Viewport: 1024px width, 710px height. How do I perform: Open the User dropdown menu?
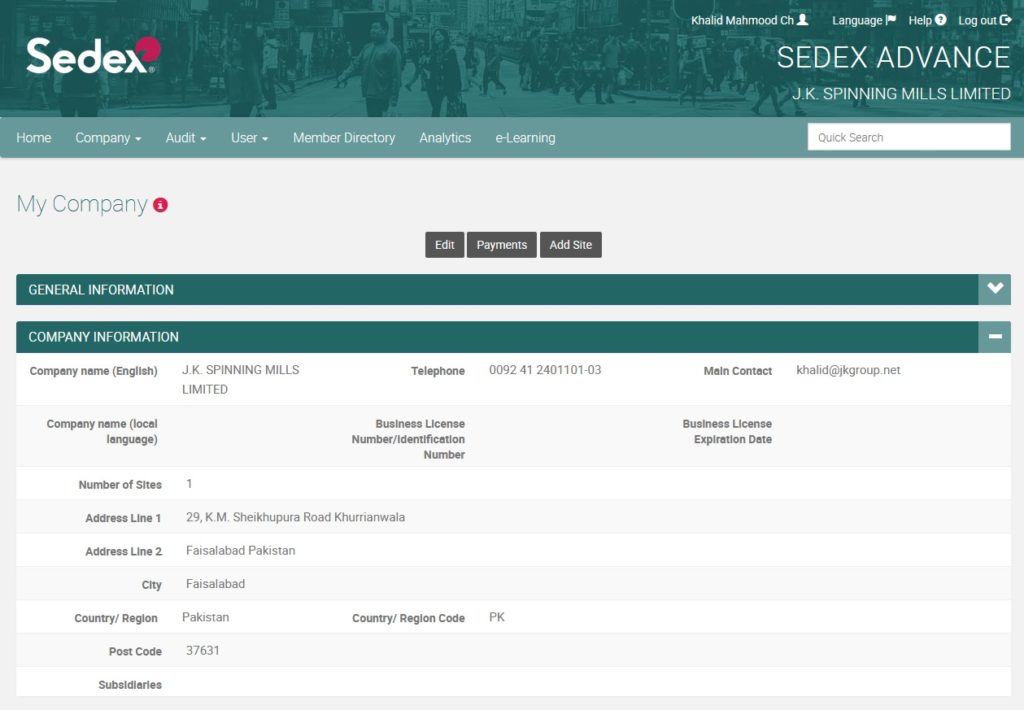coord(249,138)
